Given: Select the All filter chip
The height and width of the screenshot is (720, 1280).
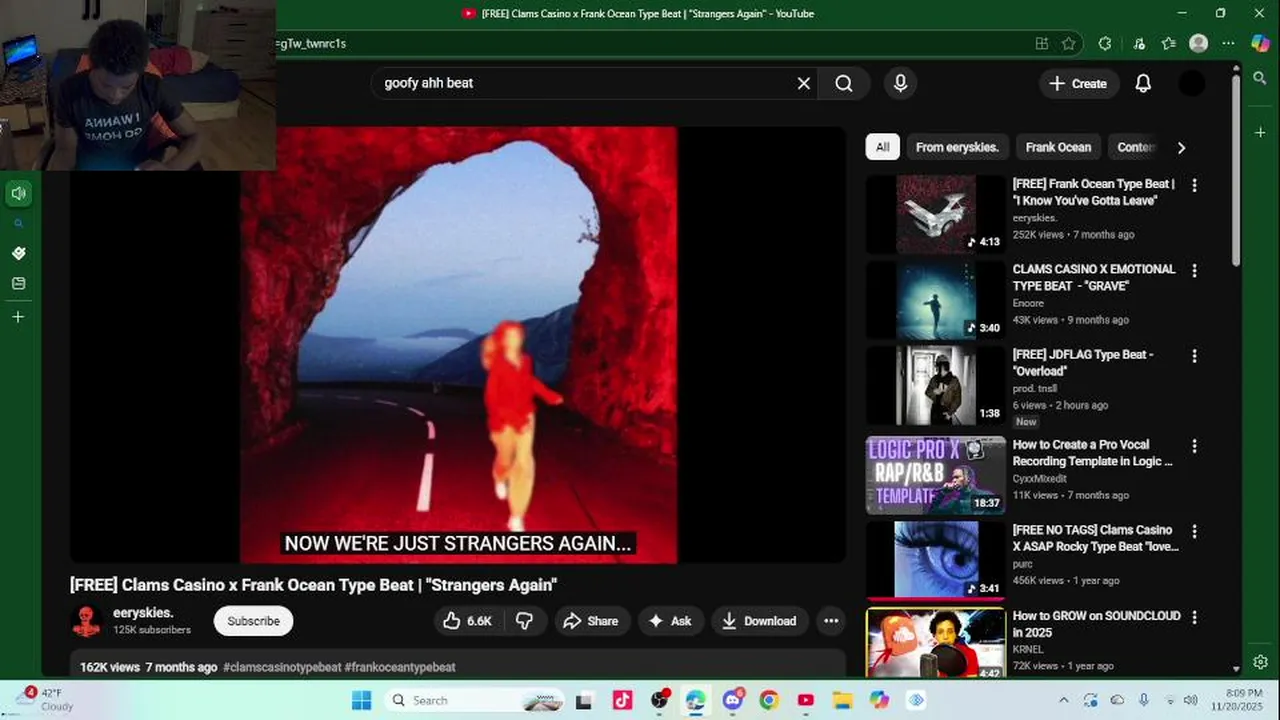Looking at the screenshot, I should click(x=882, y=147).
